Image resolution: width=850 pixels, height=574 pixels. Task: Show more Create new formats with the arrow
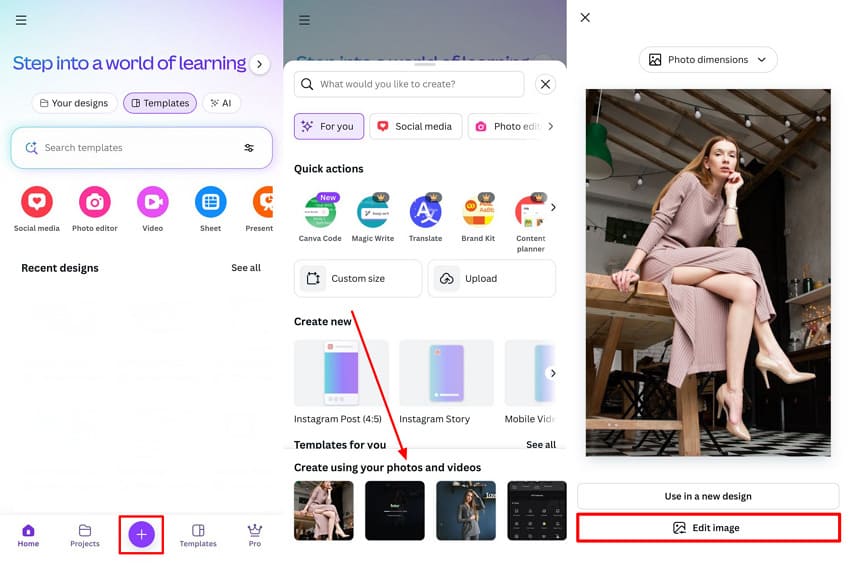pyautogui.click(x=553, y=373)
